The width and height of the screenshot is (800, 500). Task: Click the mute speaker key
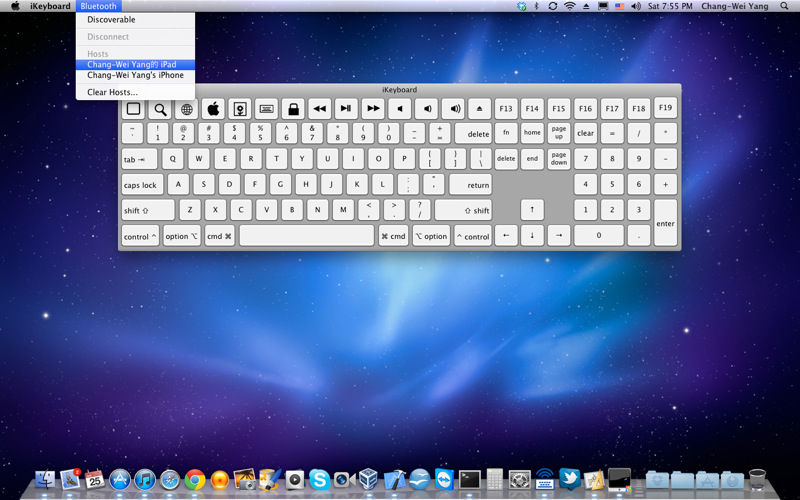click(x=399, y=109)
